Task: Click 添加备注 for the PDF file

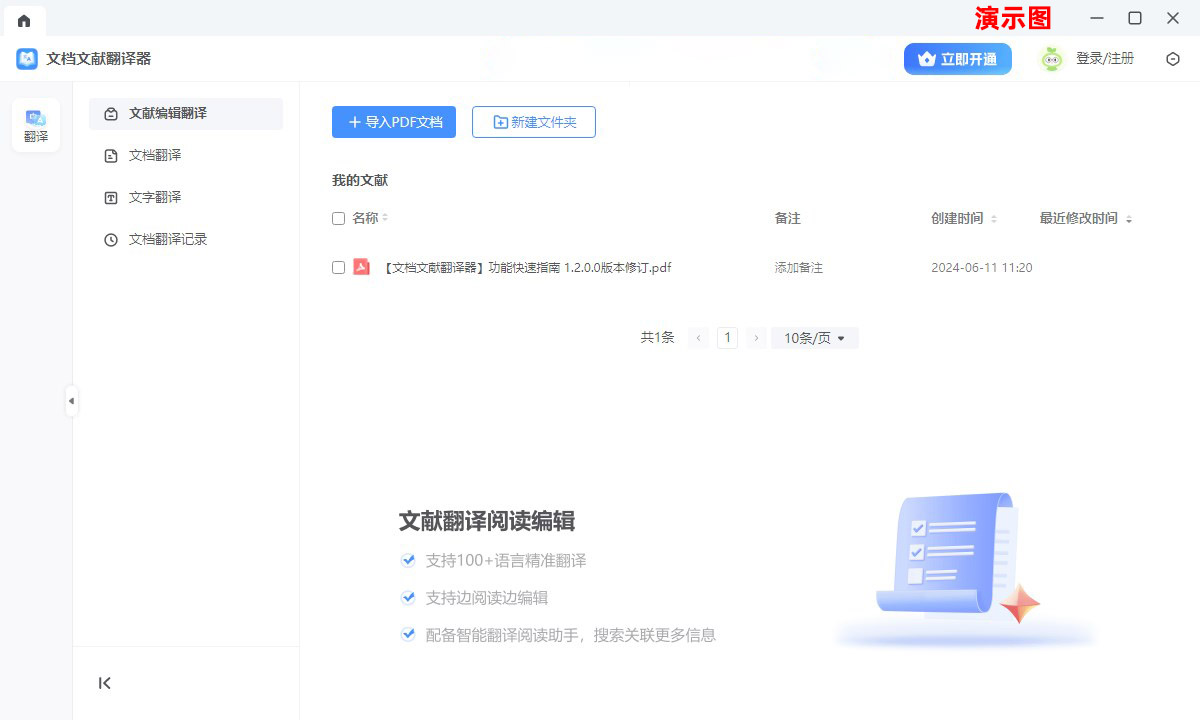Action: (x=798, y=268)
